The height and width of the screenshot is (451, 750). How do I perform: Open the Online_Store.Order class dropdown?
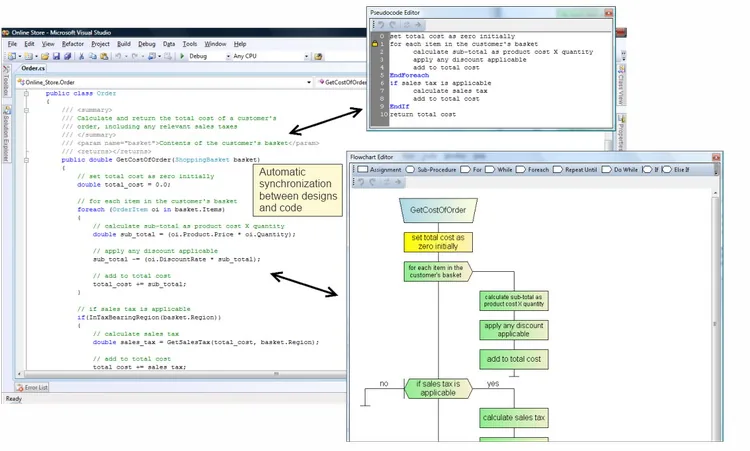pos(309,82)
